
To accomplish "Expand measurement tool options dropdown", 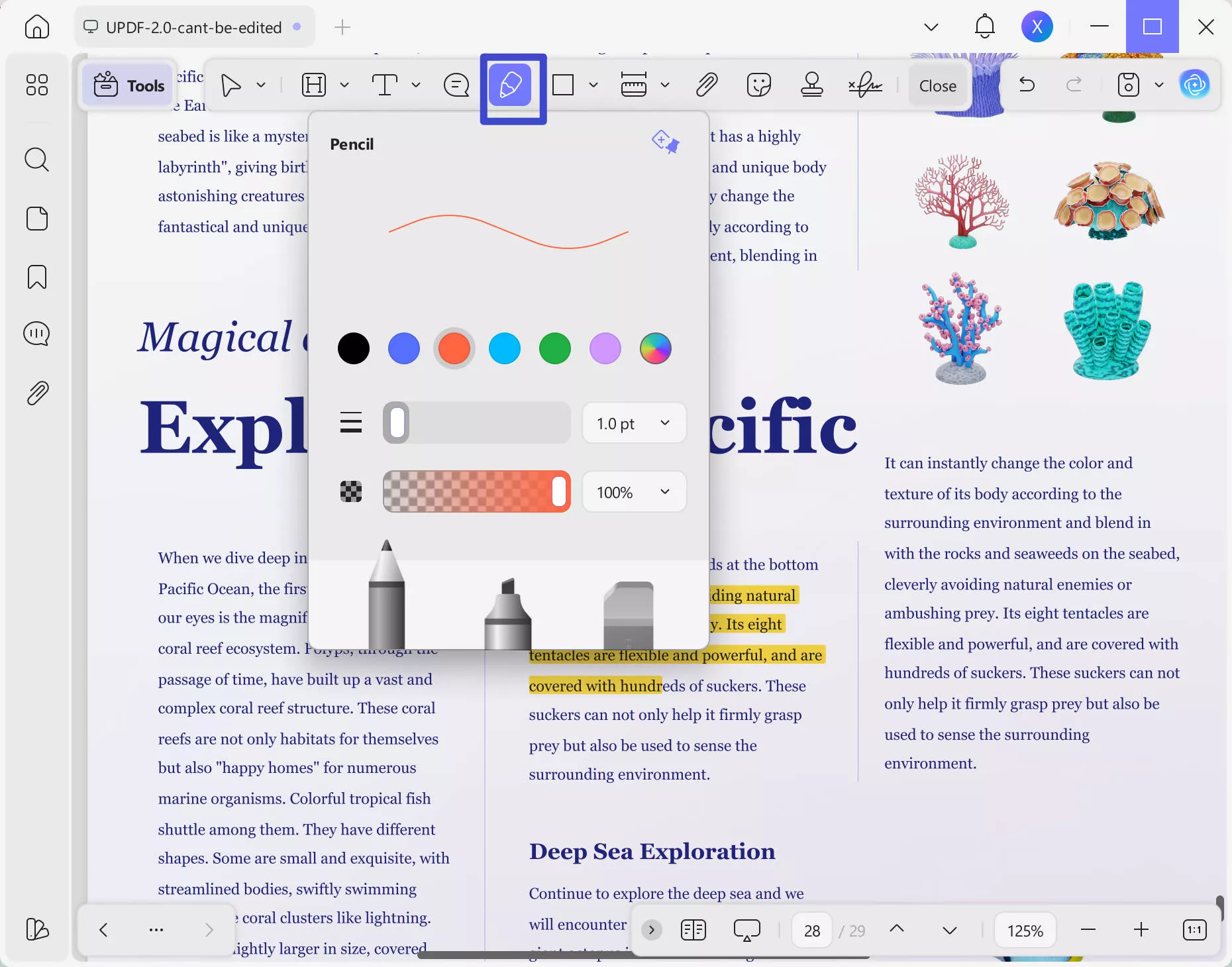I will pyautogui.click(x=665, y=85).
